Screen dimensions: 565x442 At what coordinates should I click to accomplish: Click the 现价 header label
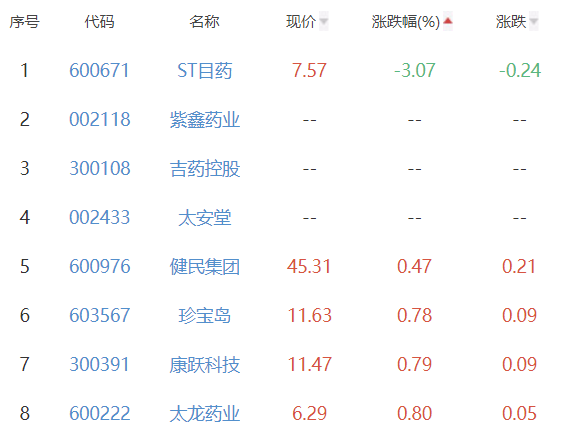click(x=301, y=22)
